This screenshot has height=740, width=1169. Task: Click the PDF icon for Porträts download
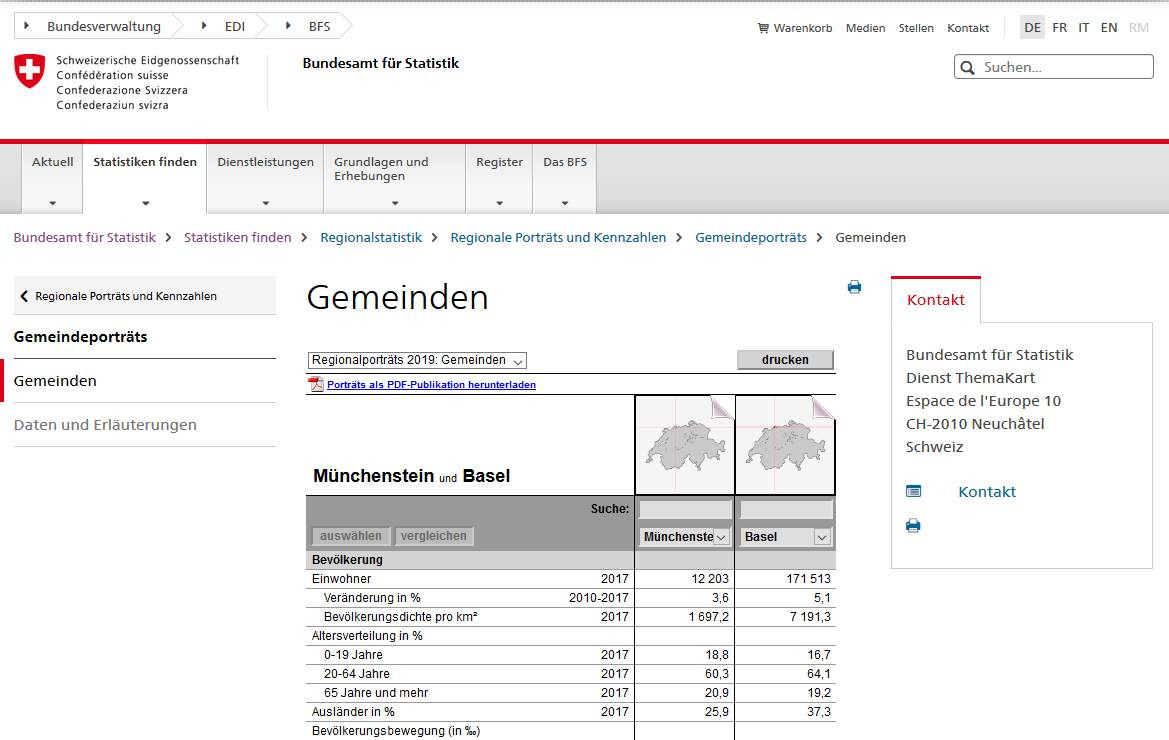(x=316, y=385)
